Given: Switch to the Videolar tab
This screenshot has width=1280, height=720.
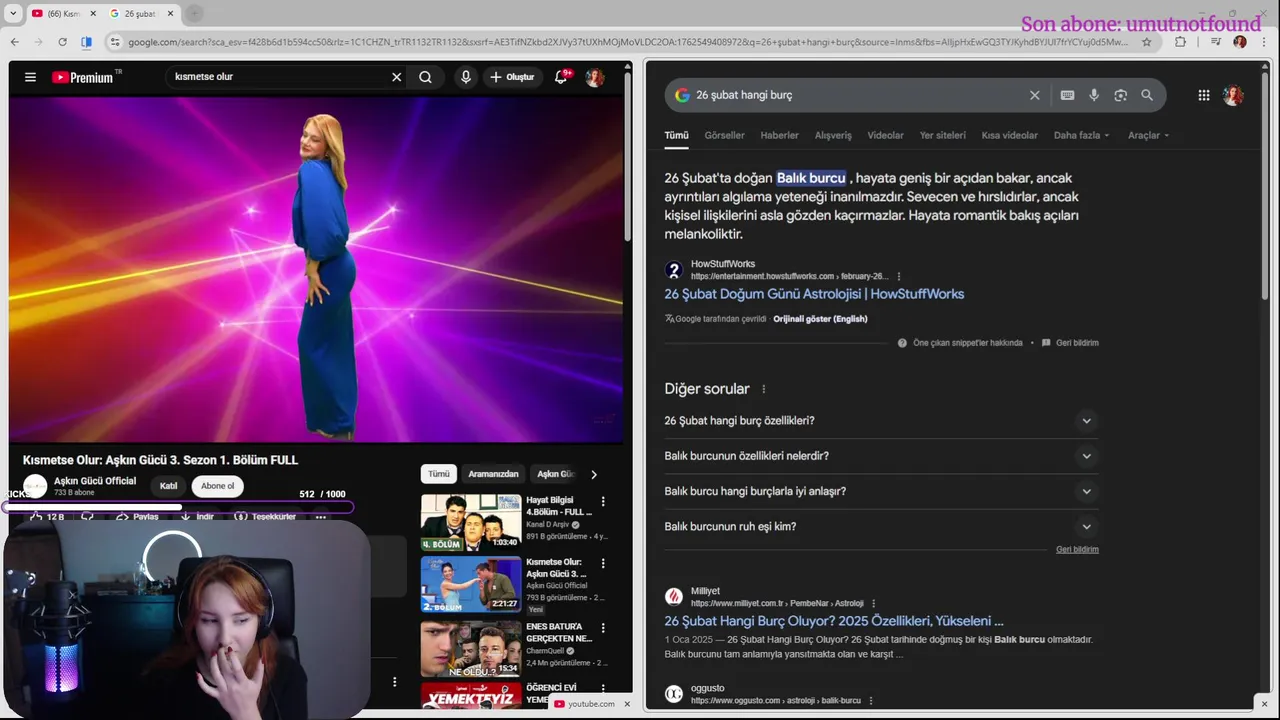Looking at the screenshot, I should click(x=885, y=135).
